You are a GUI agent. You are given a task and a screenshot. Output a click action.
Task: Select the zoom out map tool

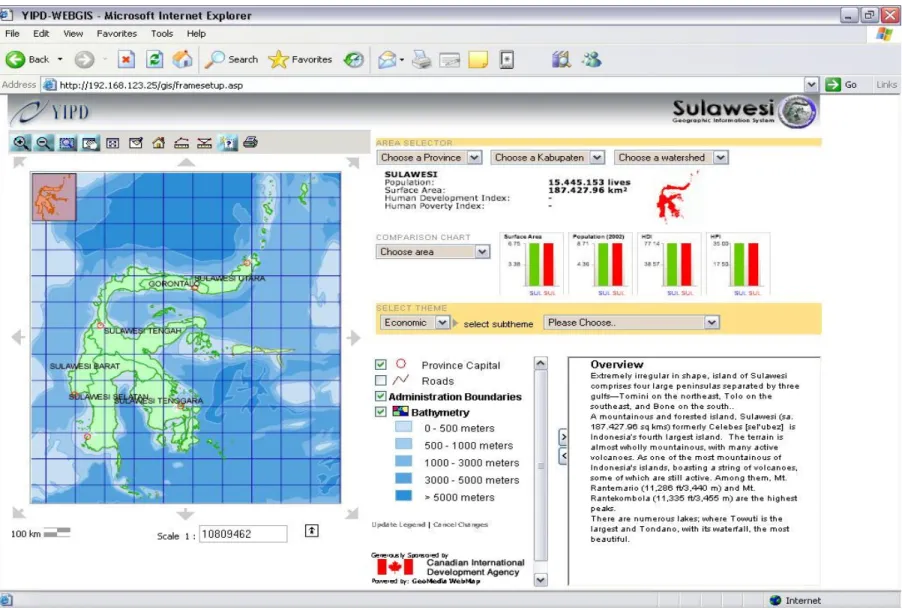(44, 143)
